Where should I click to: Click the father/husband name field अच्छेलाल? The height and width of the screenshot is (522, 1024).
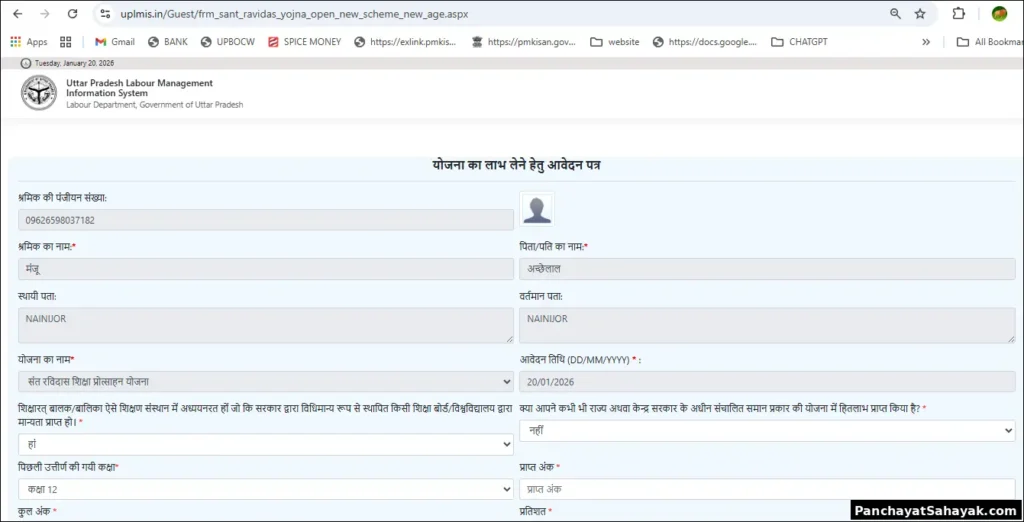(x=767, y=269)
